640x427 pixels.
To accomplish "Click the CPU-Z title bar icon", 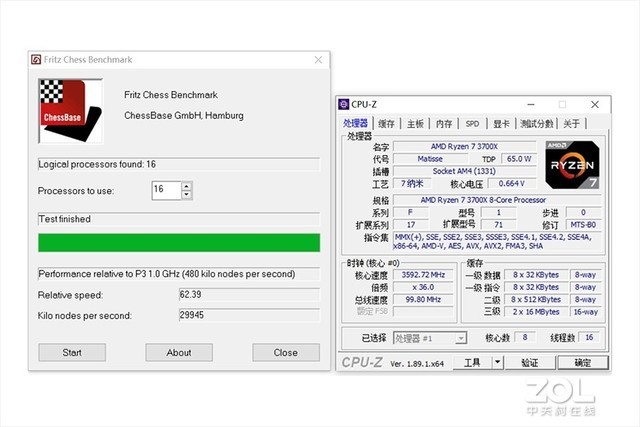I will [344, 105].
